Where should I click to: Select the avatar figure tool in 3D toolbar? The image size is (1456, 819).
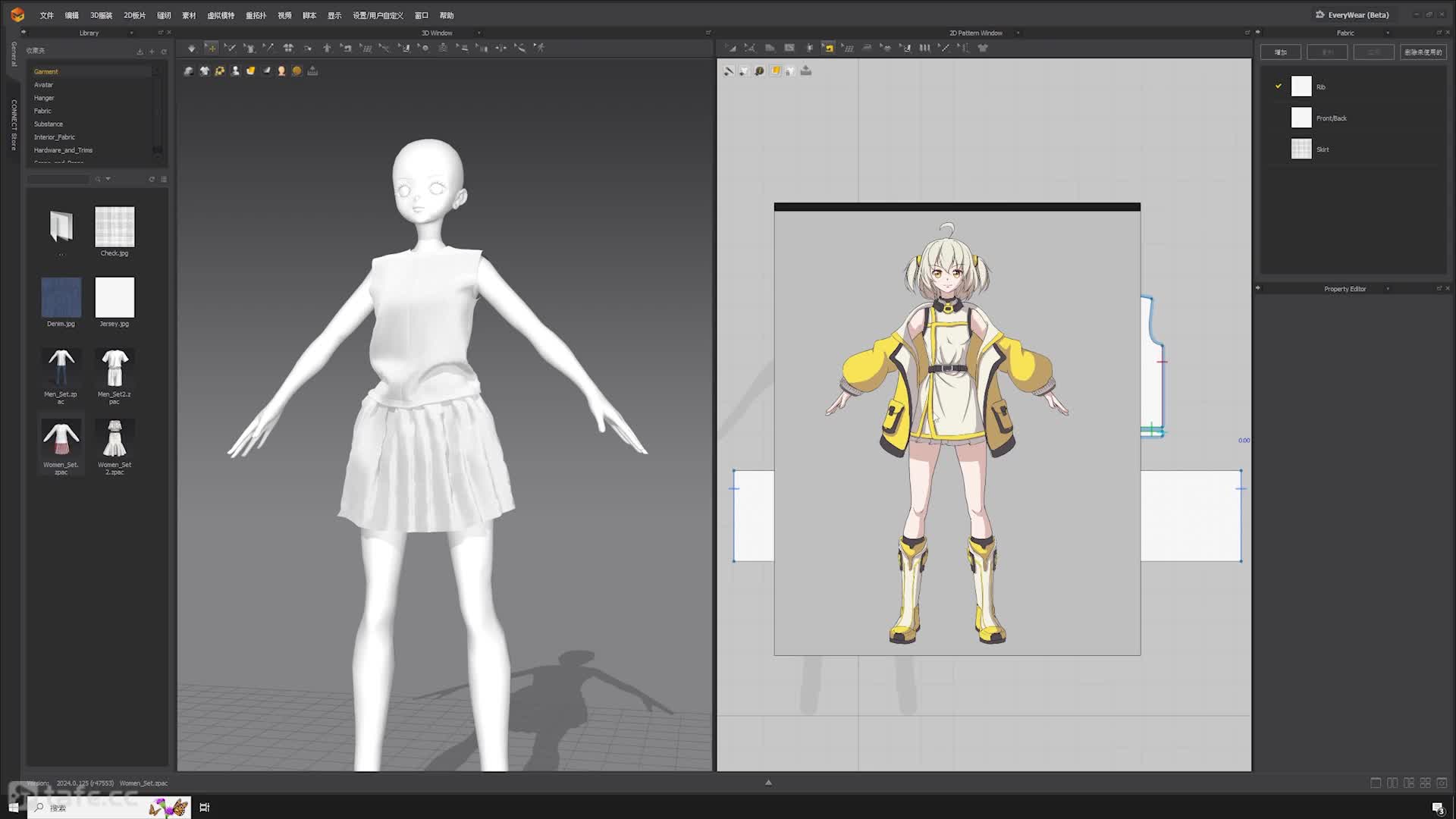[x=327, y=48]
